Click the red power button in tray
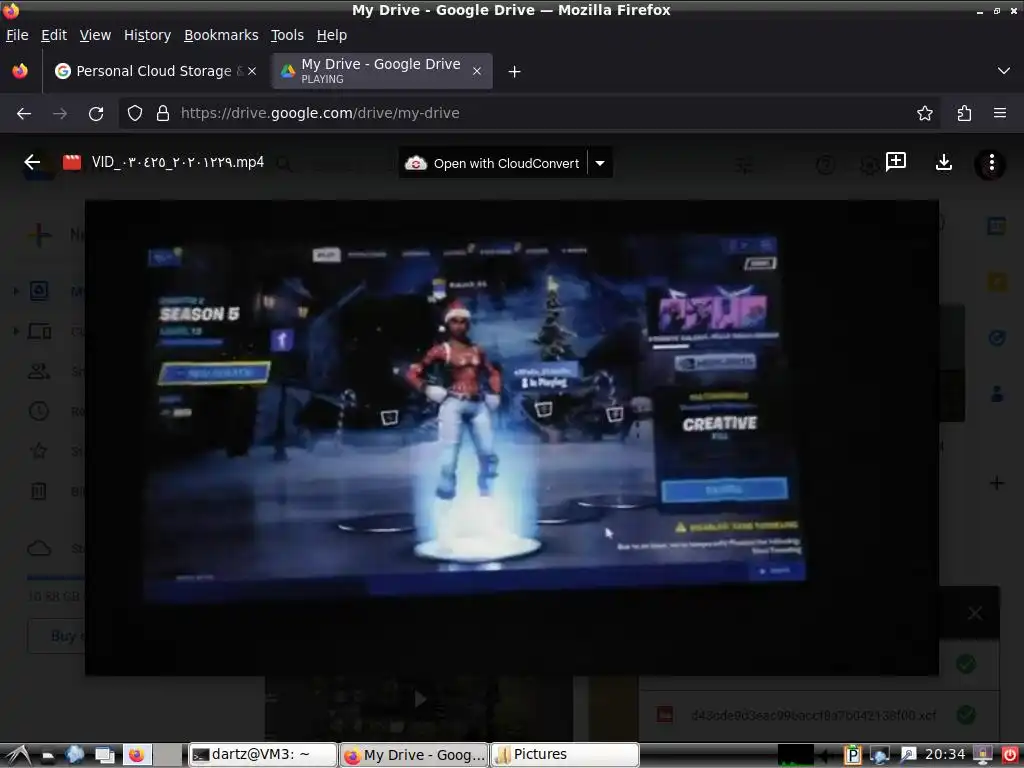 [1009, 755]
